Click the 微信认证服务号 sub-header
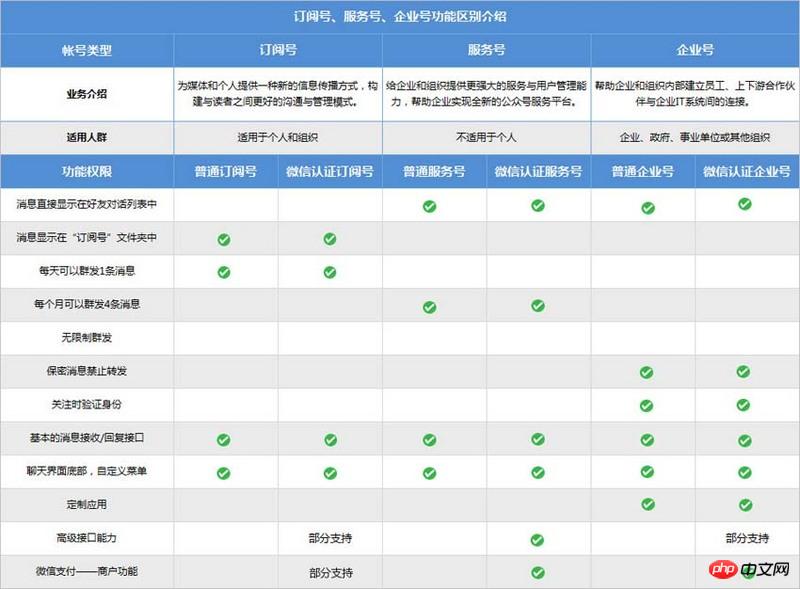Image resolution: width=800 pixels, height=589 pixels. (x=538, y=171)
